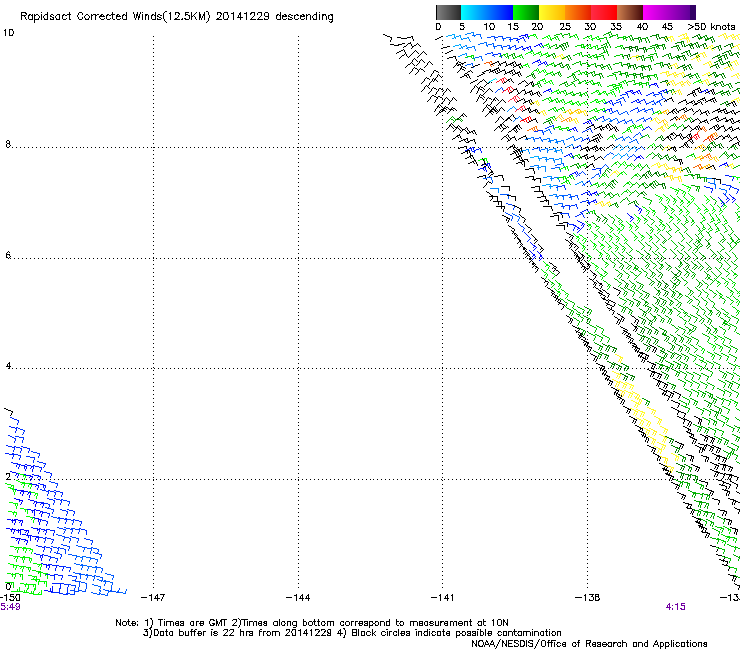740x650 pixels.
Task: Click the NOAA/NESDIS credit text
Action: click(x=589, y=644)
